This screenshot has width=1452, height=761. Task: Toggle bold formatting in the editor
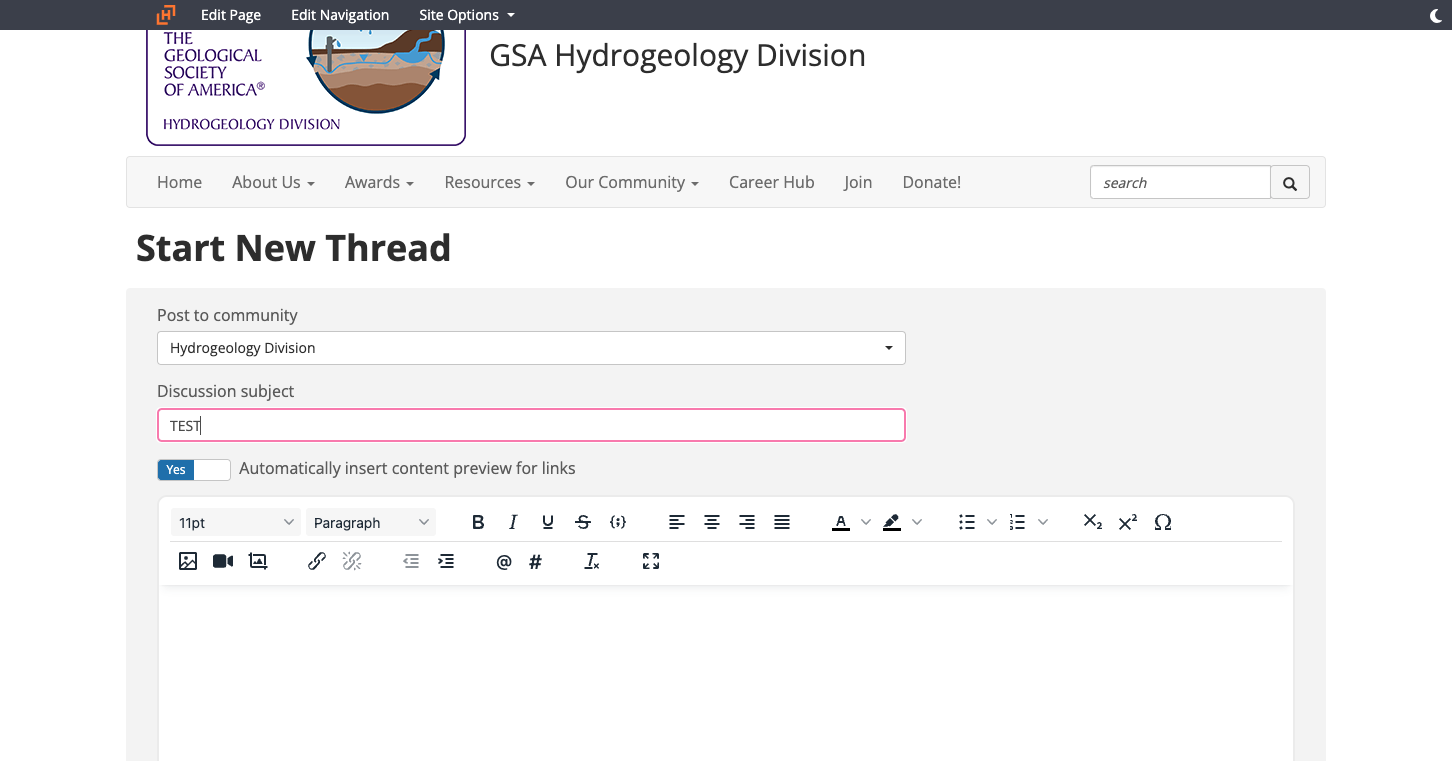coord(478,522)
